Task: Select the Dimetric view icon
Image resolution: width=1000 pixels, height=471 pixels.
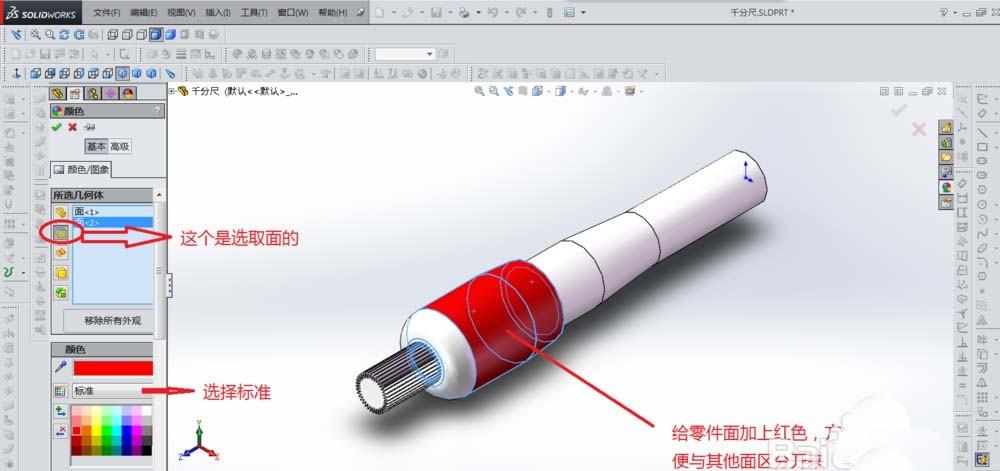Action: tap(152, 73)
